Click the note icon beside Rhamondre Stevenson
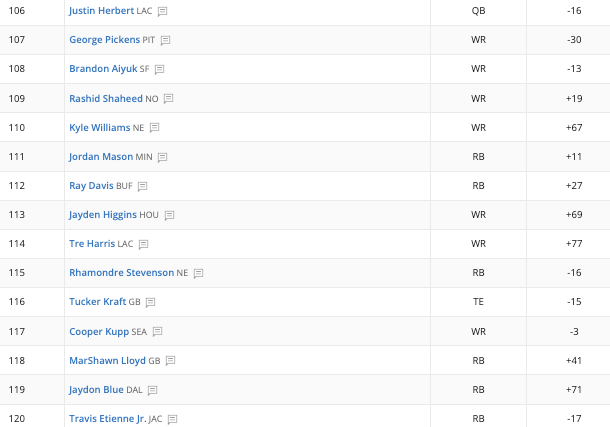This screenshot has width=610, height=427. tap(198, 273)
